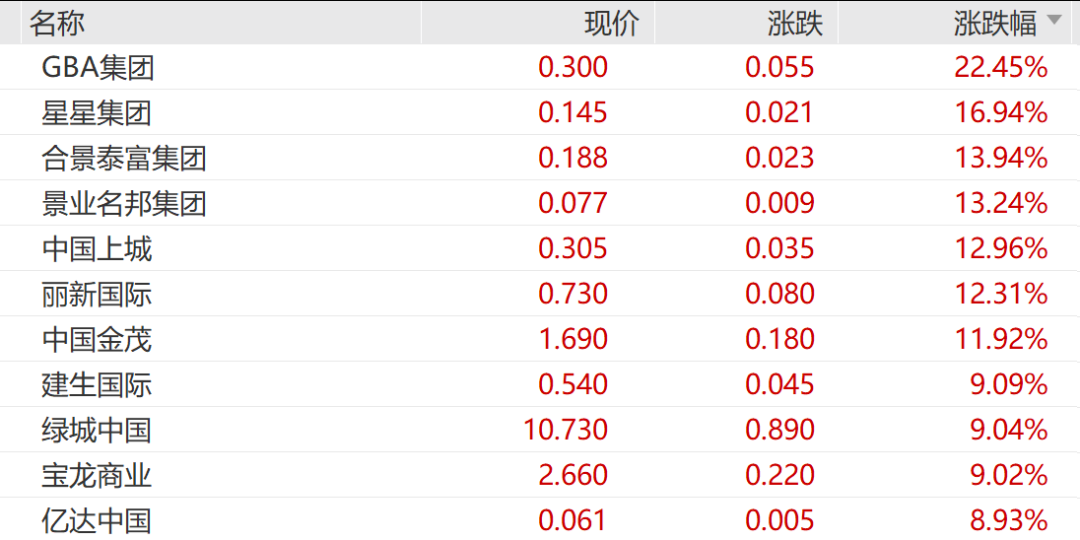The image size is (1080, 540).
Task: Open 绿城中国 stock details
Action: point(96,430)
